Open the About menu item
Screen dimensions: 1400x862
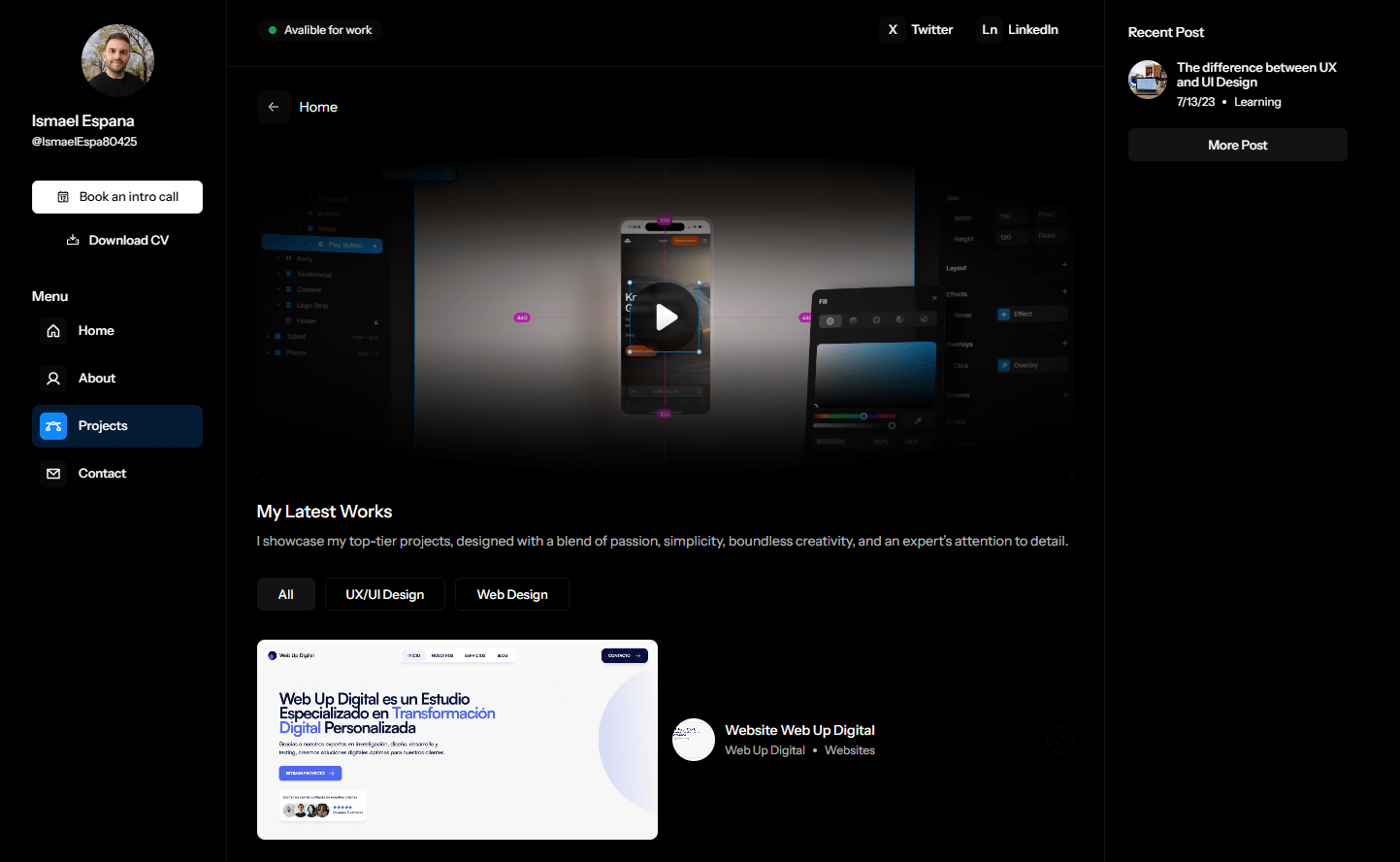tap(117, 379)
